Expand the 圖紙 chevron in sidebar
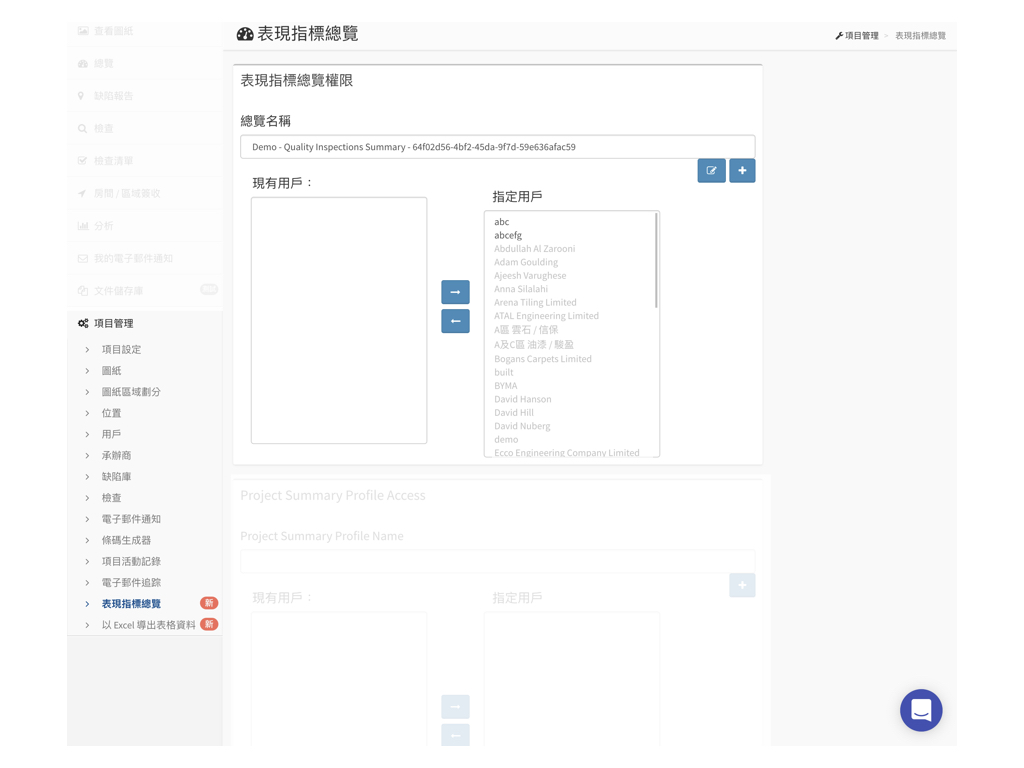The image size is (1024, 768). point(88,371)
